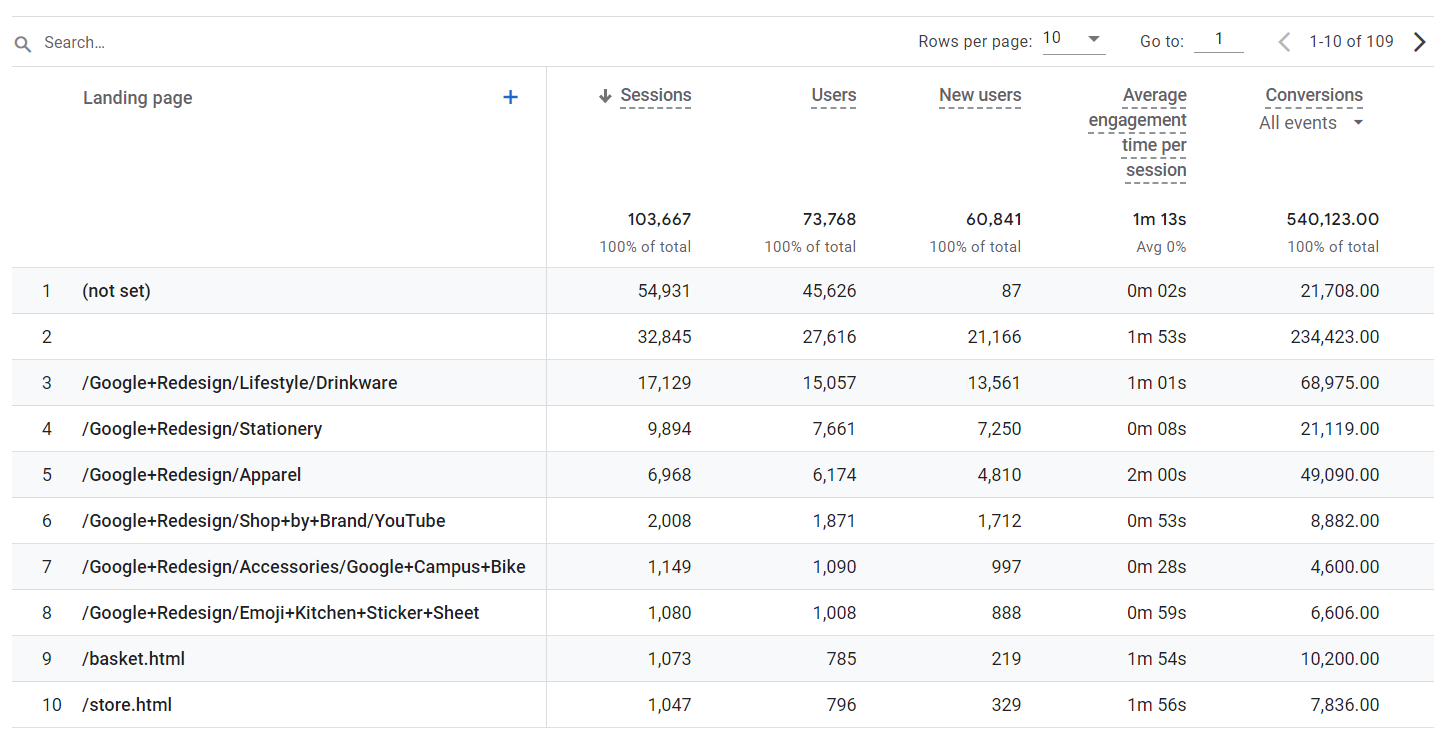This screenshot has width=1452, height=736.
Task: Sort table by New users column
Action: [x=980, y=96]
